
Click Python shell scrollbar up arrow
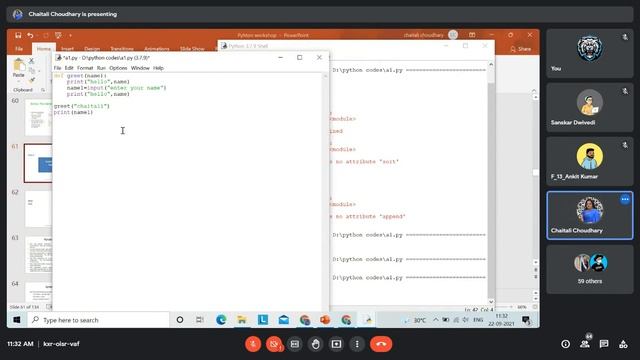point(491,64)
